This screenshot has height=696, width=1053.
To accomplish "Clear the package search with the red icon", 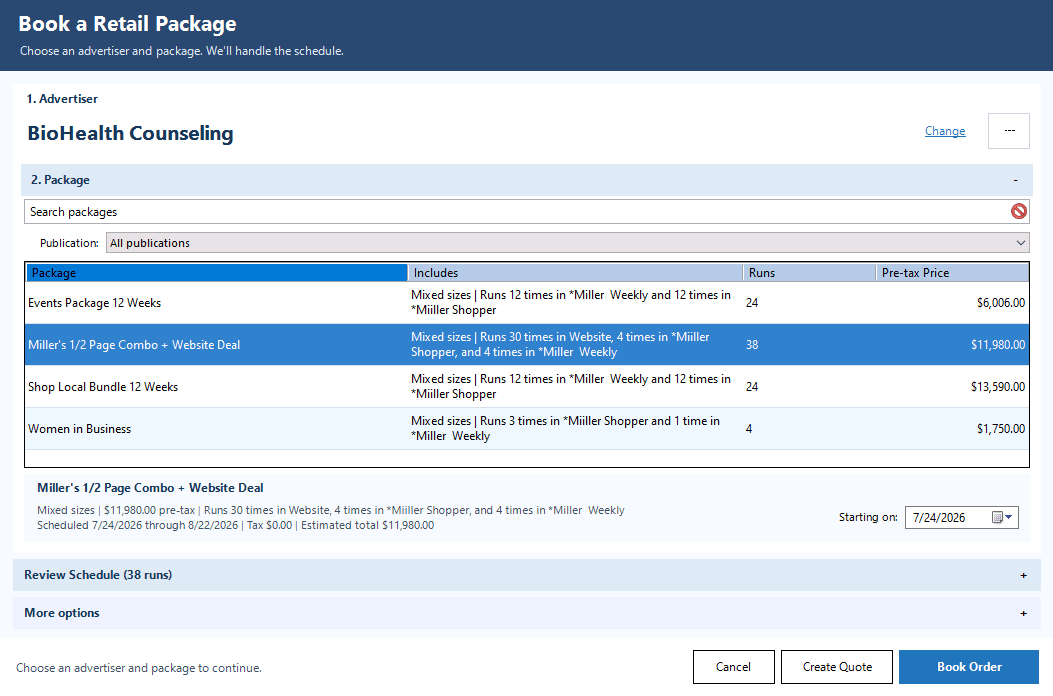I will [x=1018, y=212].
